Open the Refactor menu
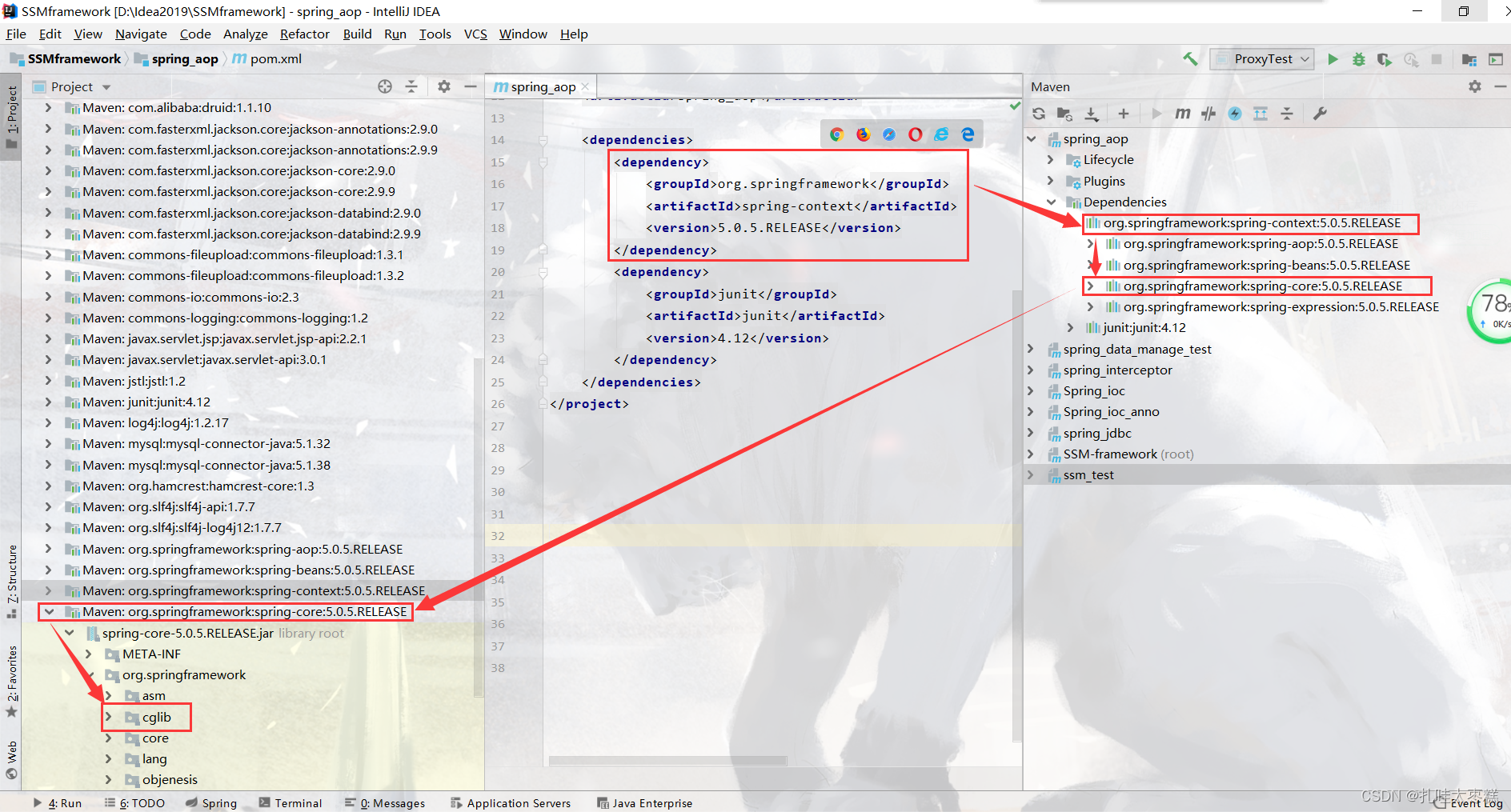This screenshot has width=1511, height=812. tap(305, 34)
